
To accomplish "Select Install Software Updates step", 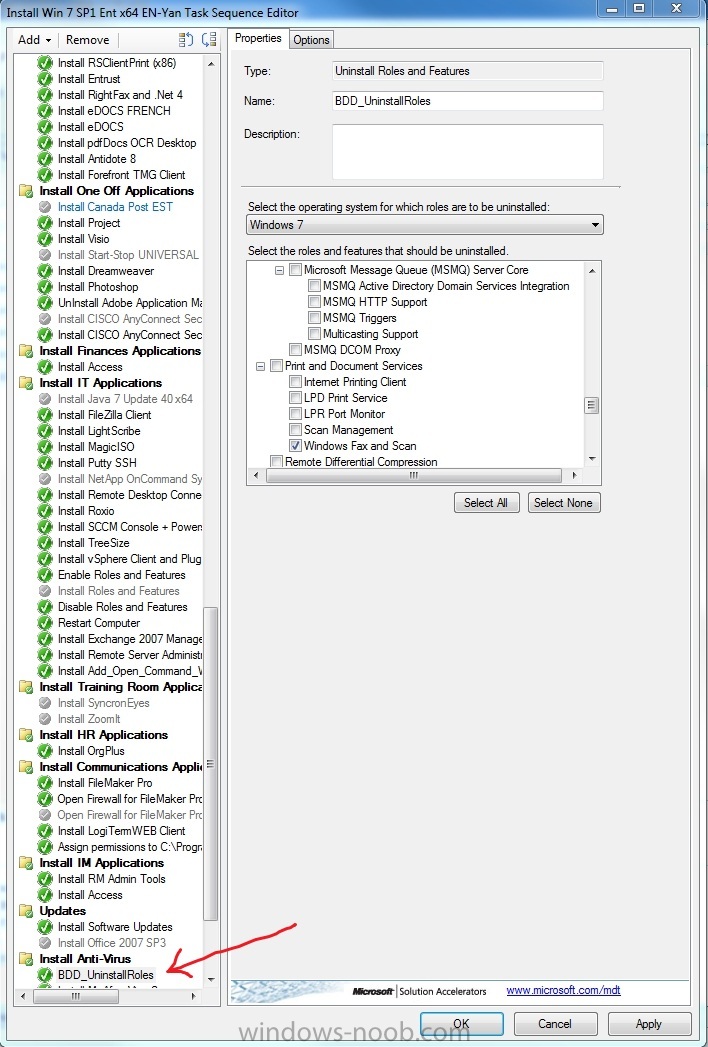I will tap(115, 927).
